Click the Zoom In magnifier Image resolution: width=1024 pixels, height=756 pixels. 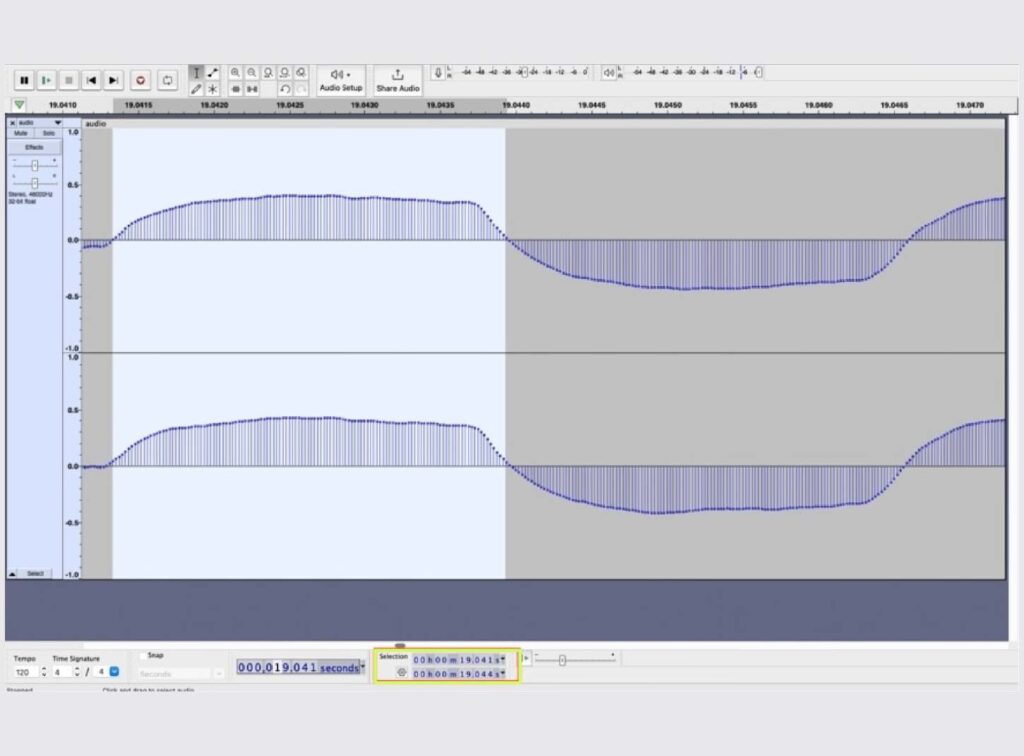click(235, 72)
